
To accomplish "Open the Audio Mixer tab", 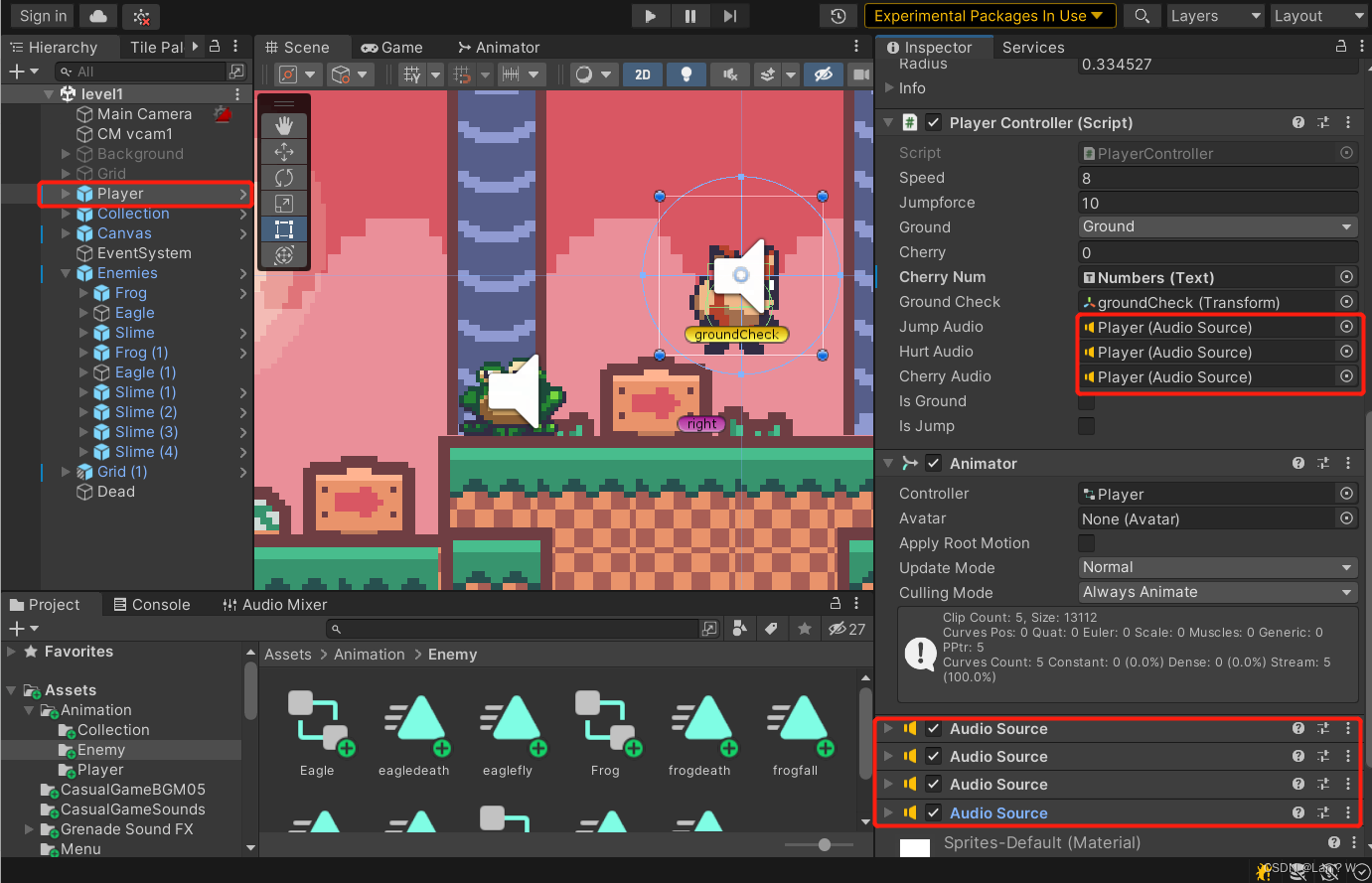I will click(274, 604).
